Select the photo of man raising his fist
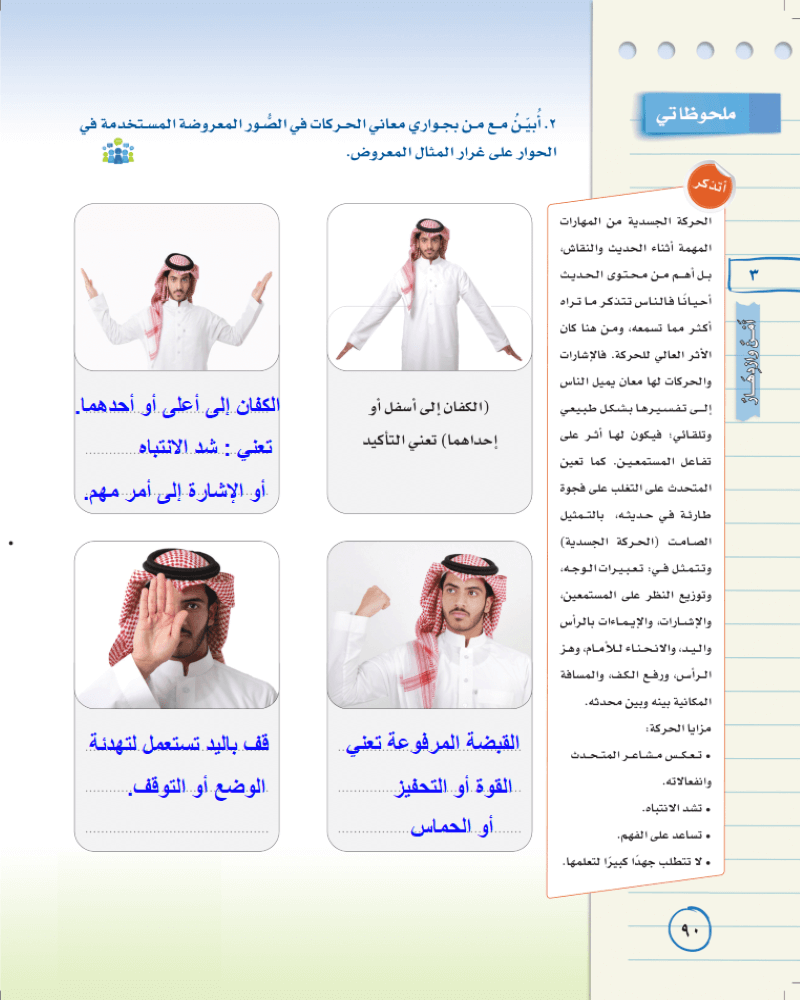This screenshot has width=800, height=1000. (429, 625)
